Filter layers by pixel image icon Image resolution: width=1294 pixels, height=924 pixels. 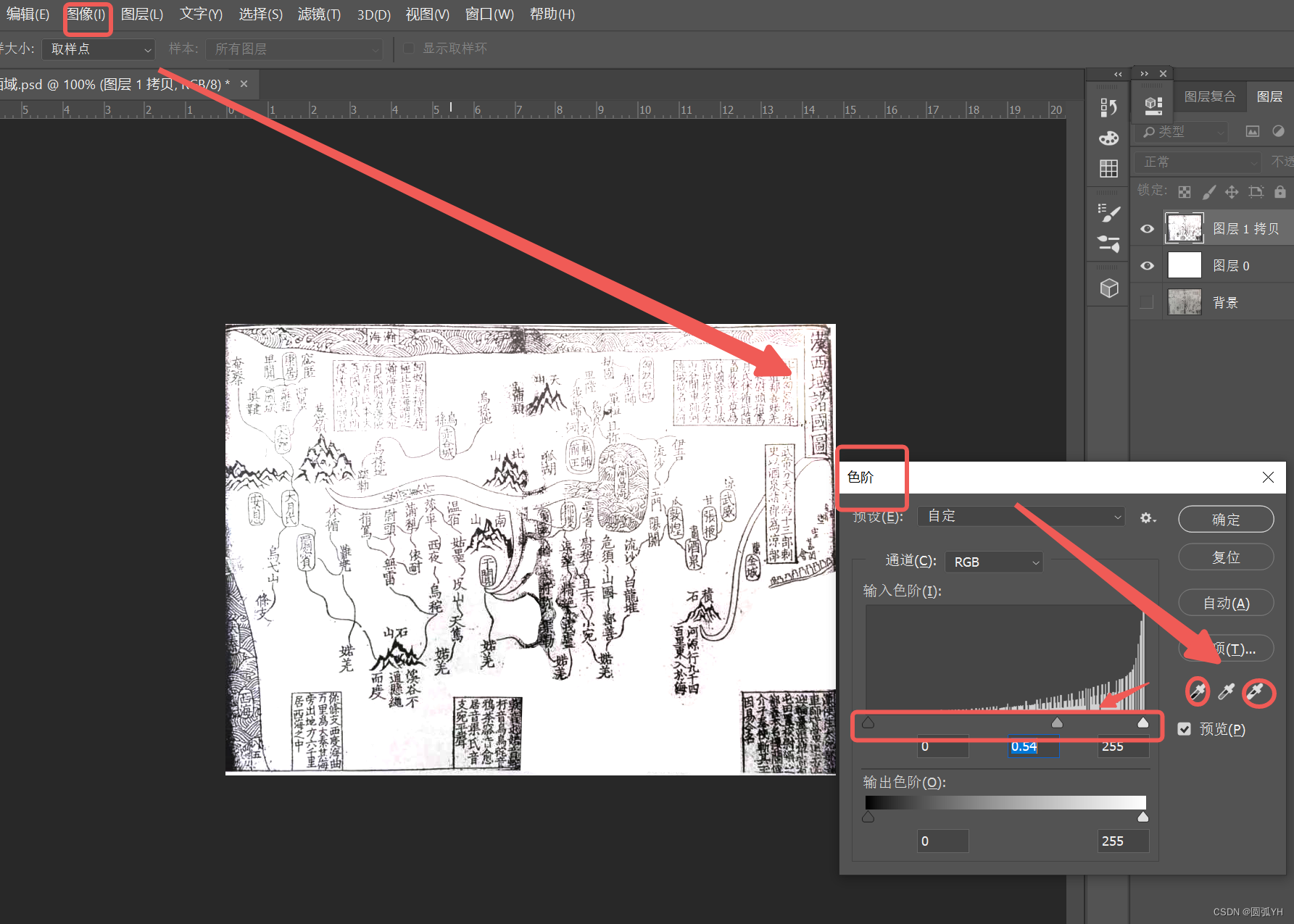coord(1253,131)
